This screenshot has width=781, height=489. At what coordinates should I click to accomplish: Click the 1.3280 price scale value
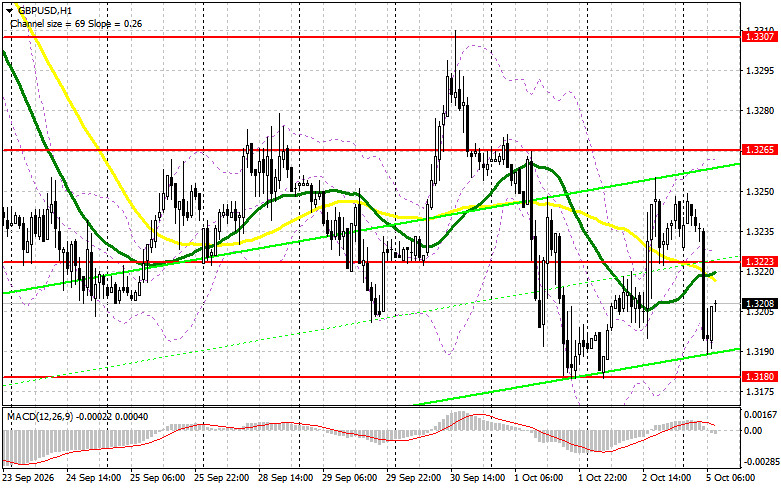pyautogui.click(x=761, y=111)
